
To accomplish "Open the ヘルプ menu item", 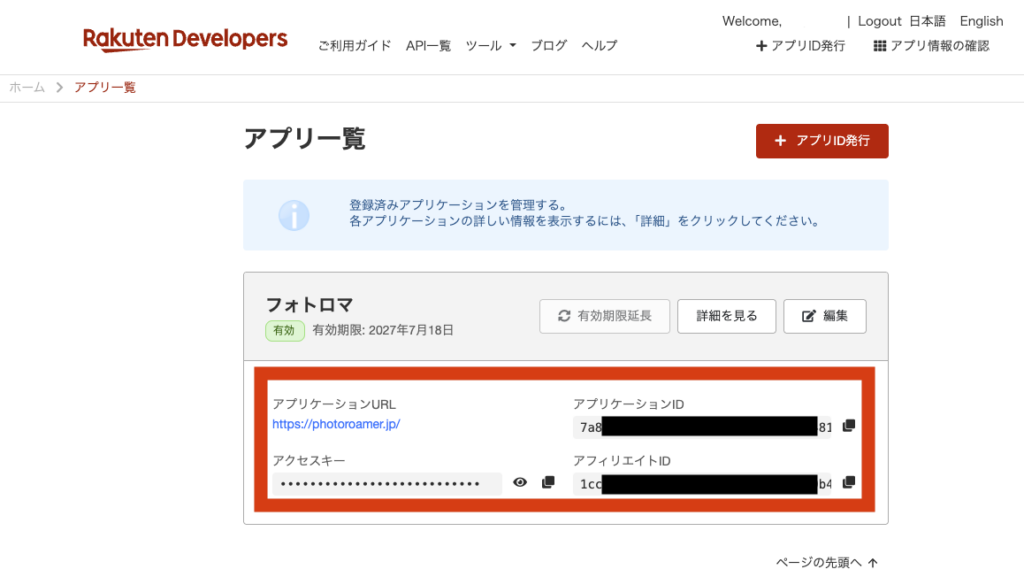I will pyautogui.click(x=600, y=46).
